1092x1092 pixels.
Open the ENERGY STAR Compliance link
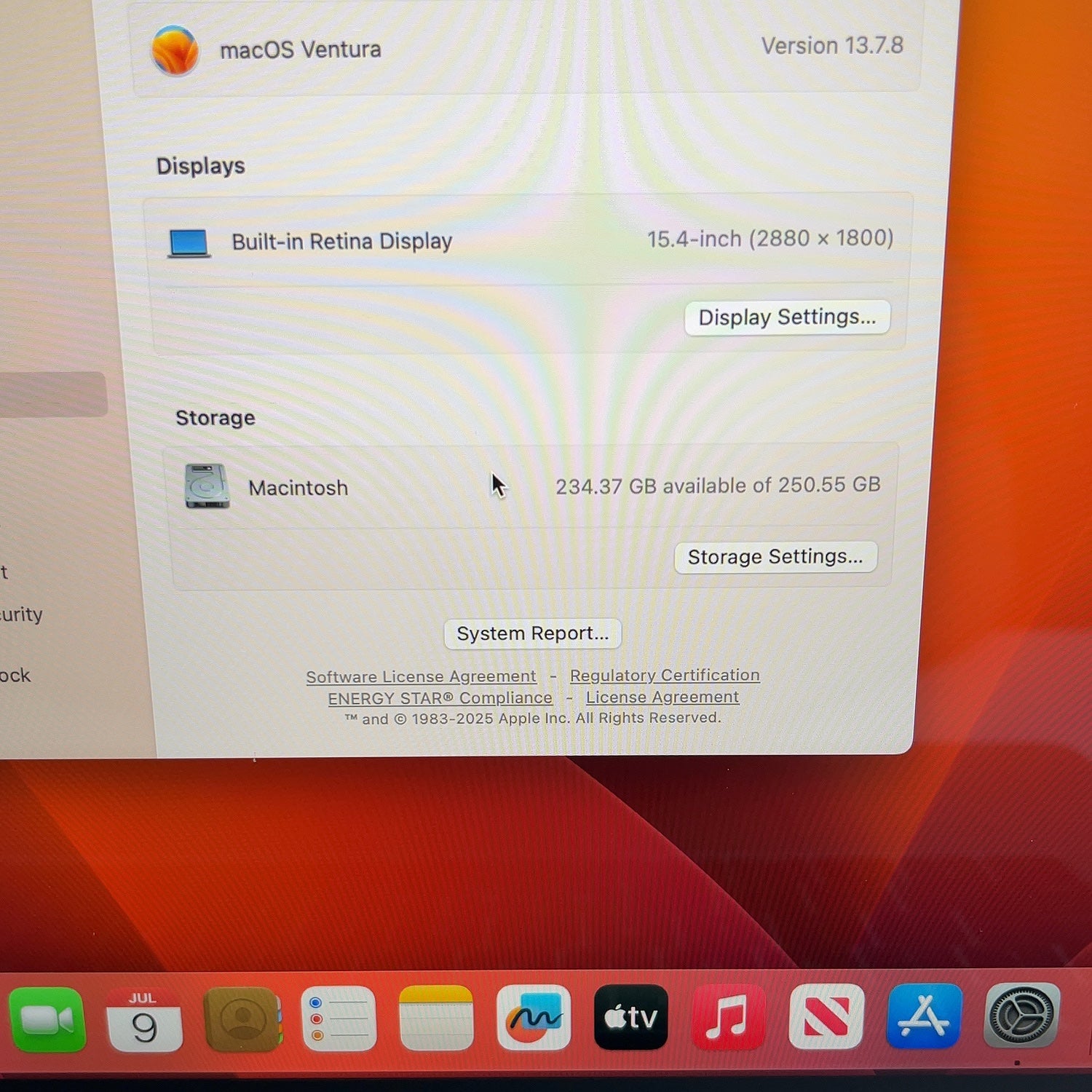click(440, 698)
